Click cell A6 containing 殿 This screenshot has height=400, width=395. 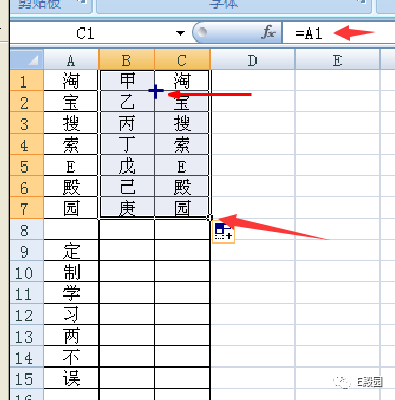point(71,186)
